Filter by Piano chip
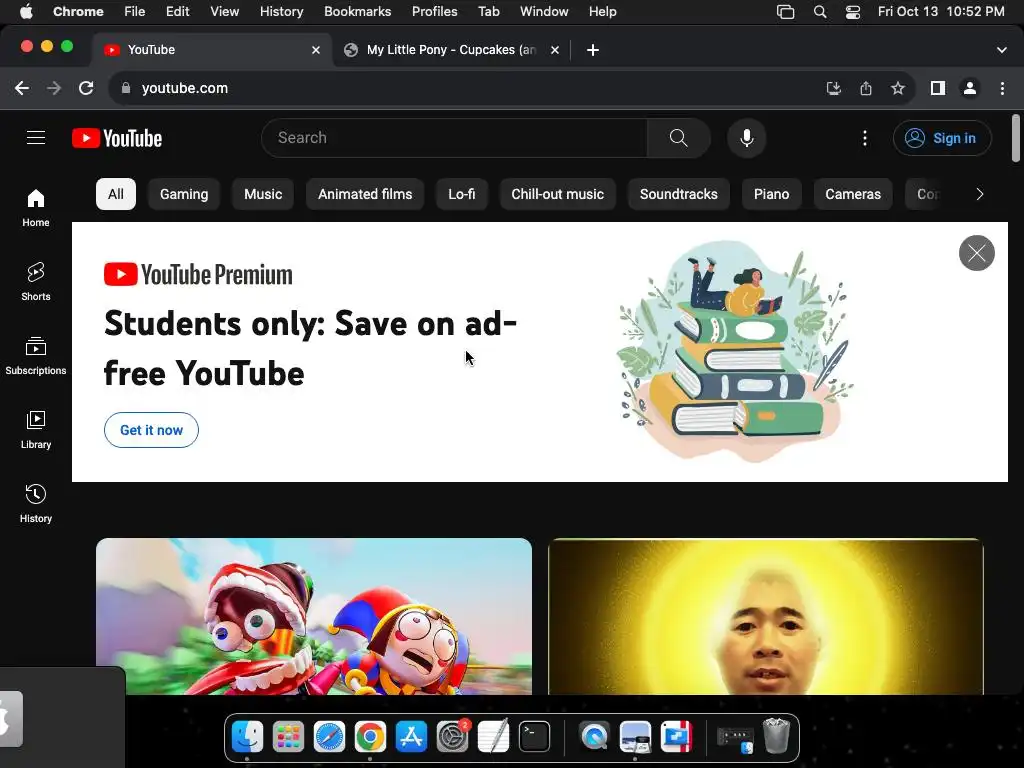 point(771,194)
